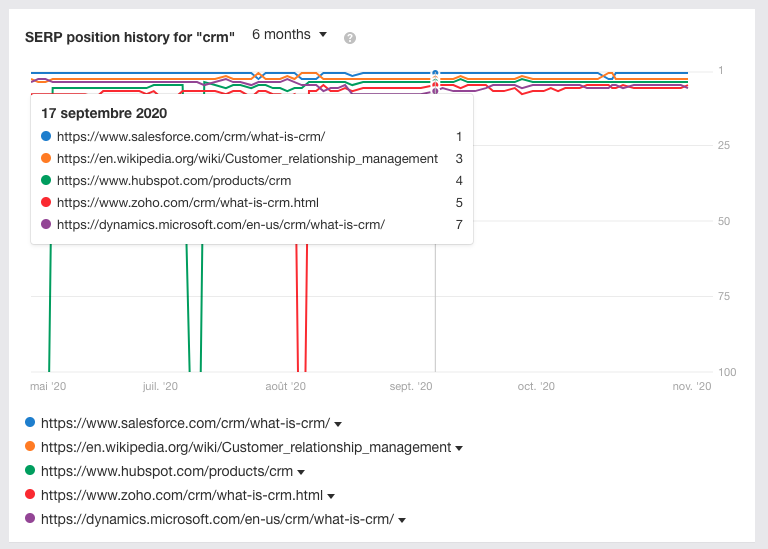The image size is (768, 549).
Task: Click the red zoho legend color dot
Action: tap(30, 494)
